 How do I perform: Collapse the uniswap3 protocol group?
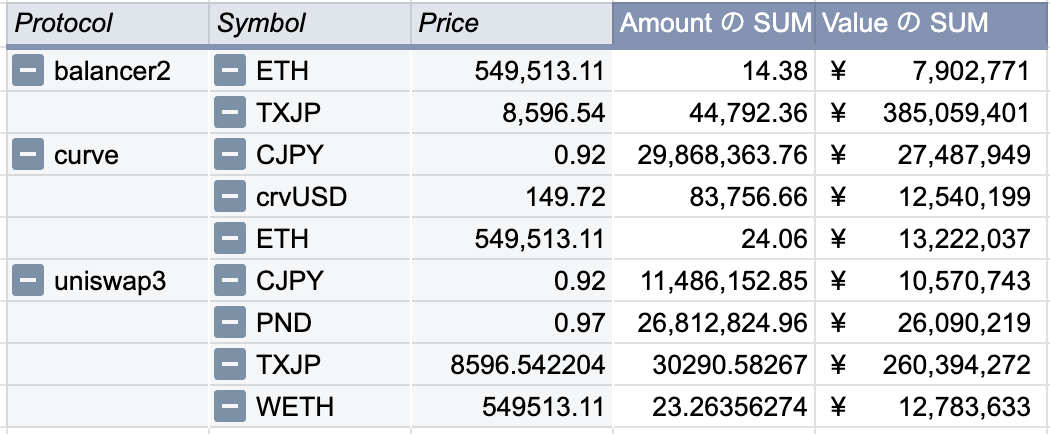[28, 282]
